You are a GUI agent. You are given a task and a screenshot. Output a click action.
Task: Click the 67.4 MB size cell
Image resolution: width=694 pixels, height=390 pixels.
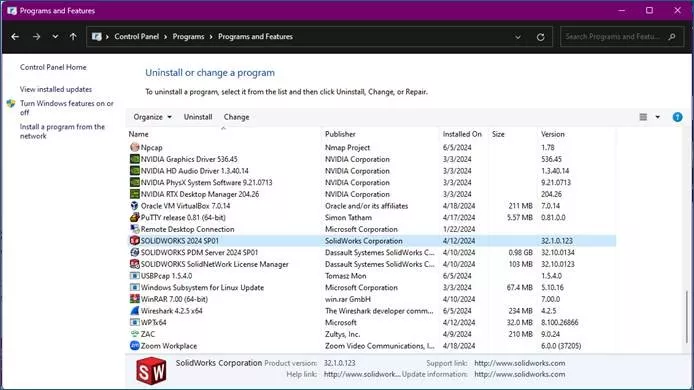(x=520, y=287)
